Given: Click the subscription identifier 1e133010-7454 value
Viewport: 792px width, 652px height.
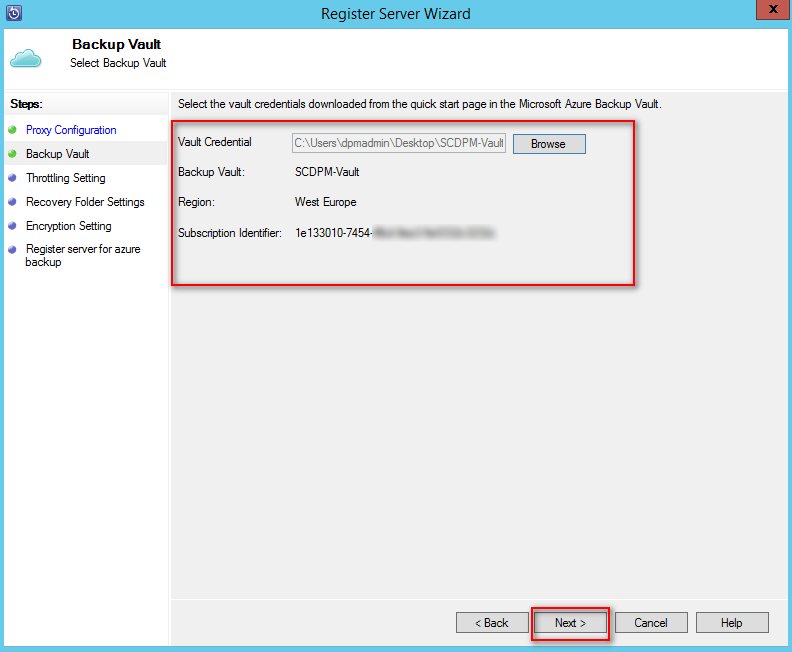Looking at the screenshot, I should pyautogui.click(x=395, y=233).
